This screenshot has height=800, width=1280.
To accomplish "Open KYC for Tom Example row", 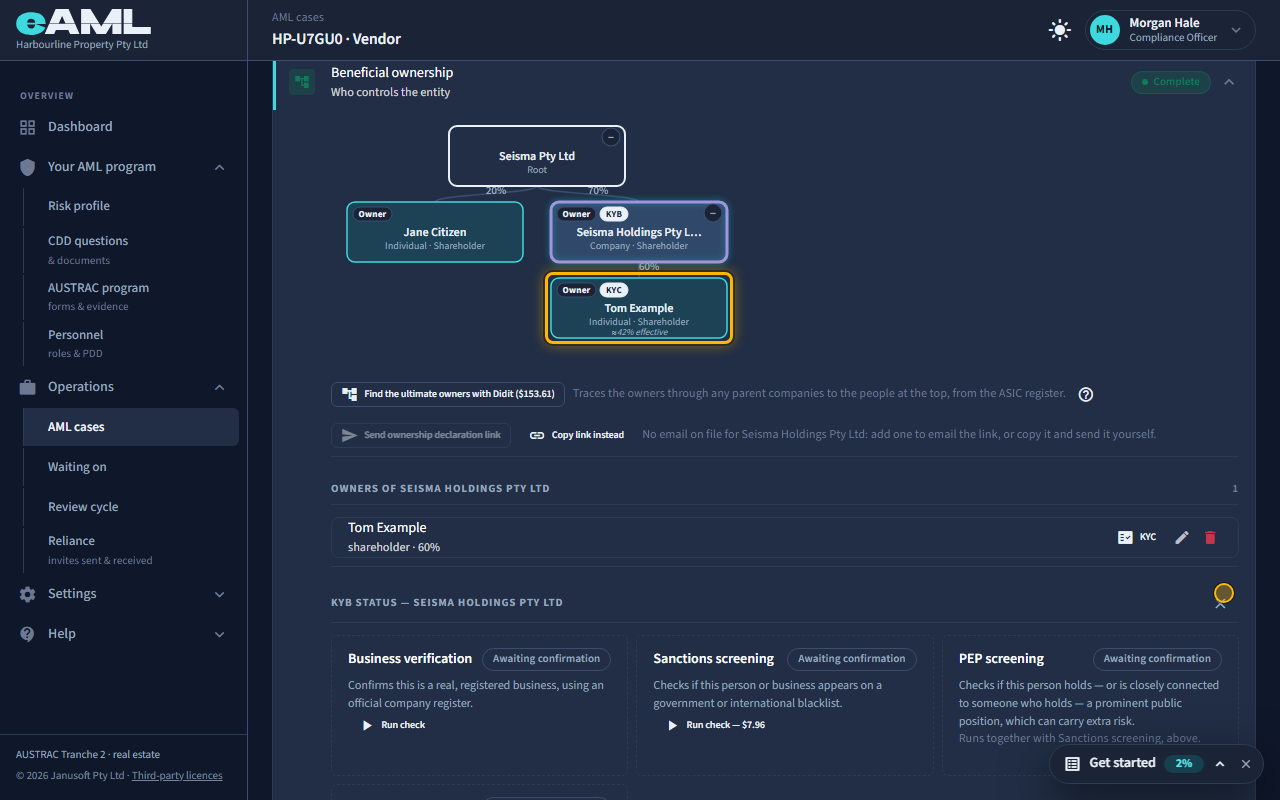I will click(1137, 537).
